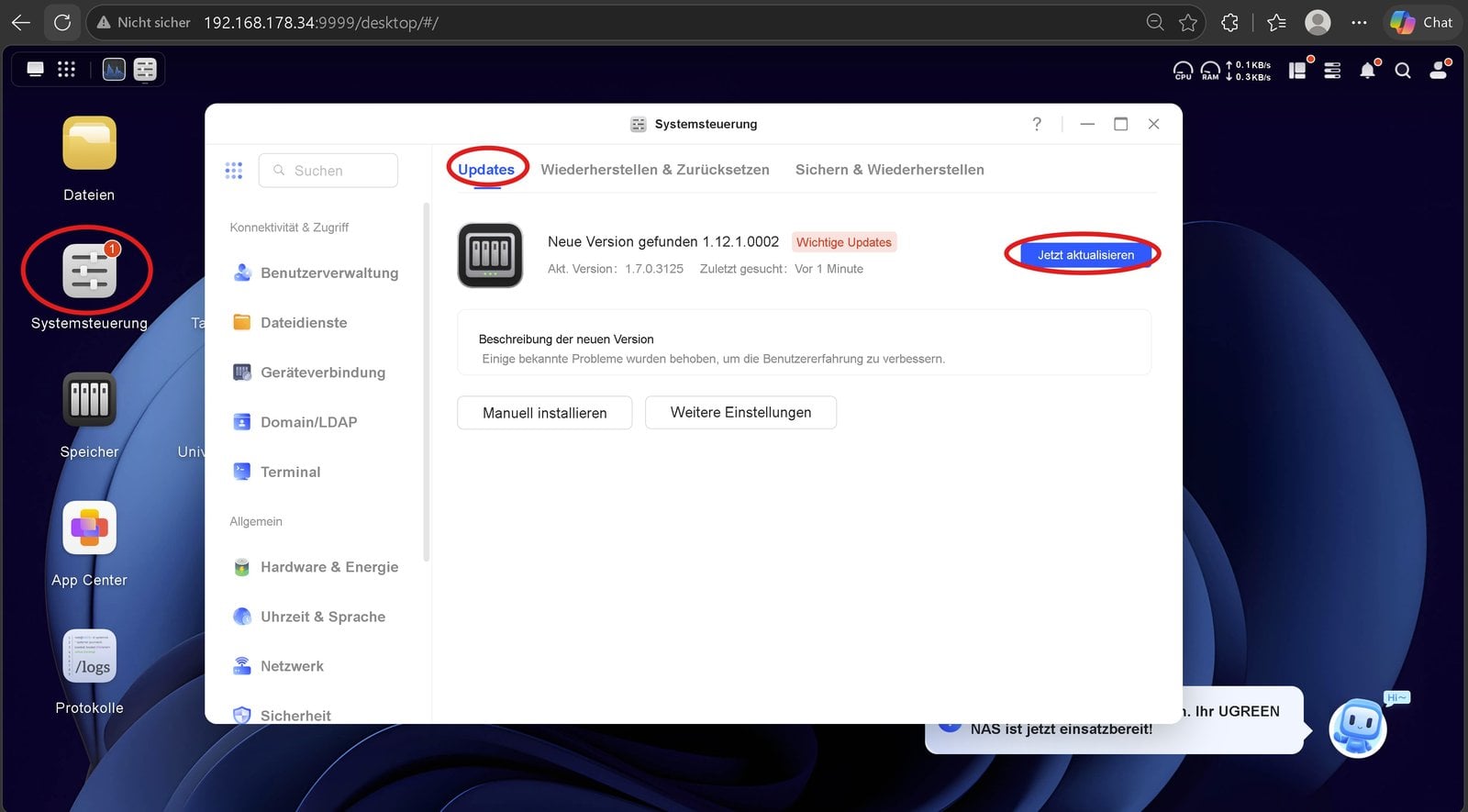Click the UGREEN robot assistant
This screenshot has height=812, width=1468.
1358,728
